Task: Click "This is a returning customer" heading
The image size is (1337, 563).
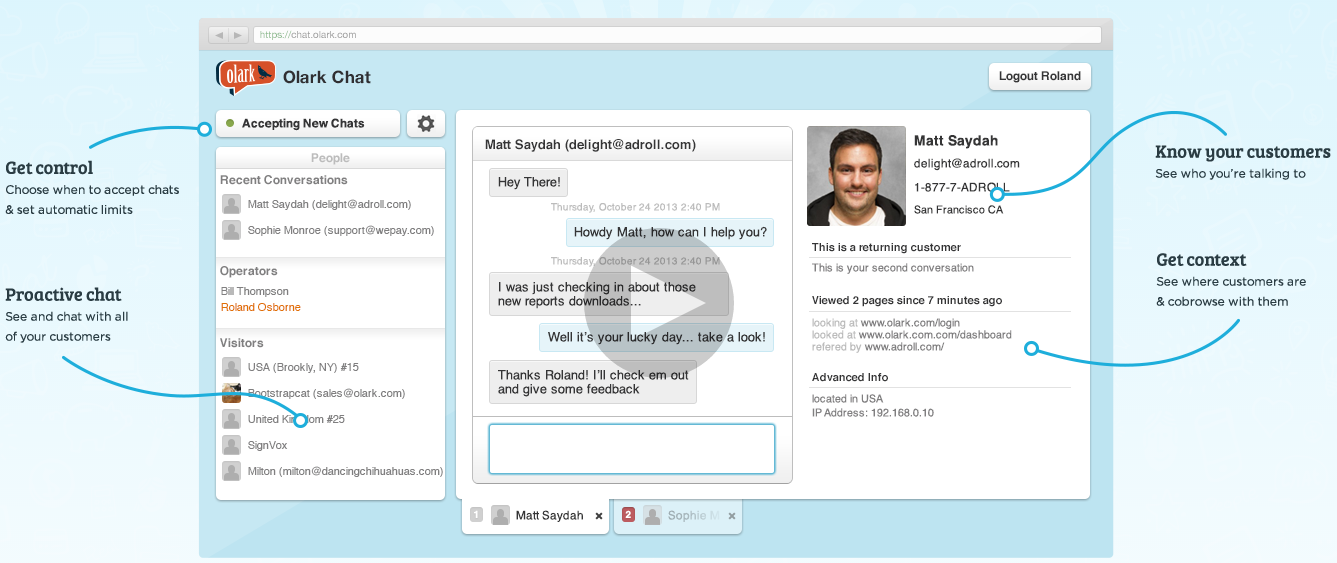Action: [x=886, y=247]
